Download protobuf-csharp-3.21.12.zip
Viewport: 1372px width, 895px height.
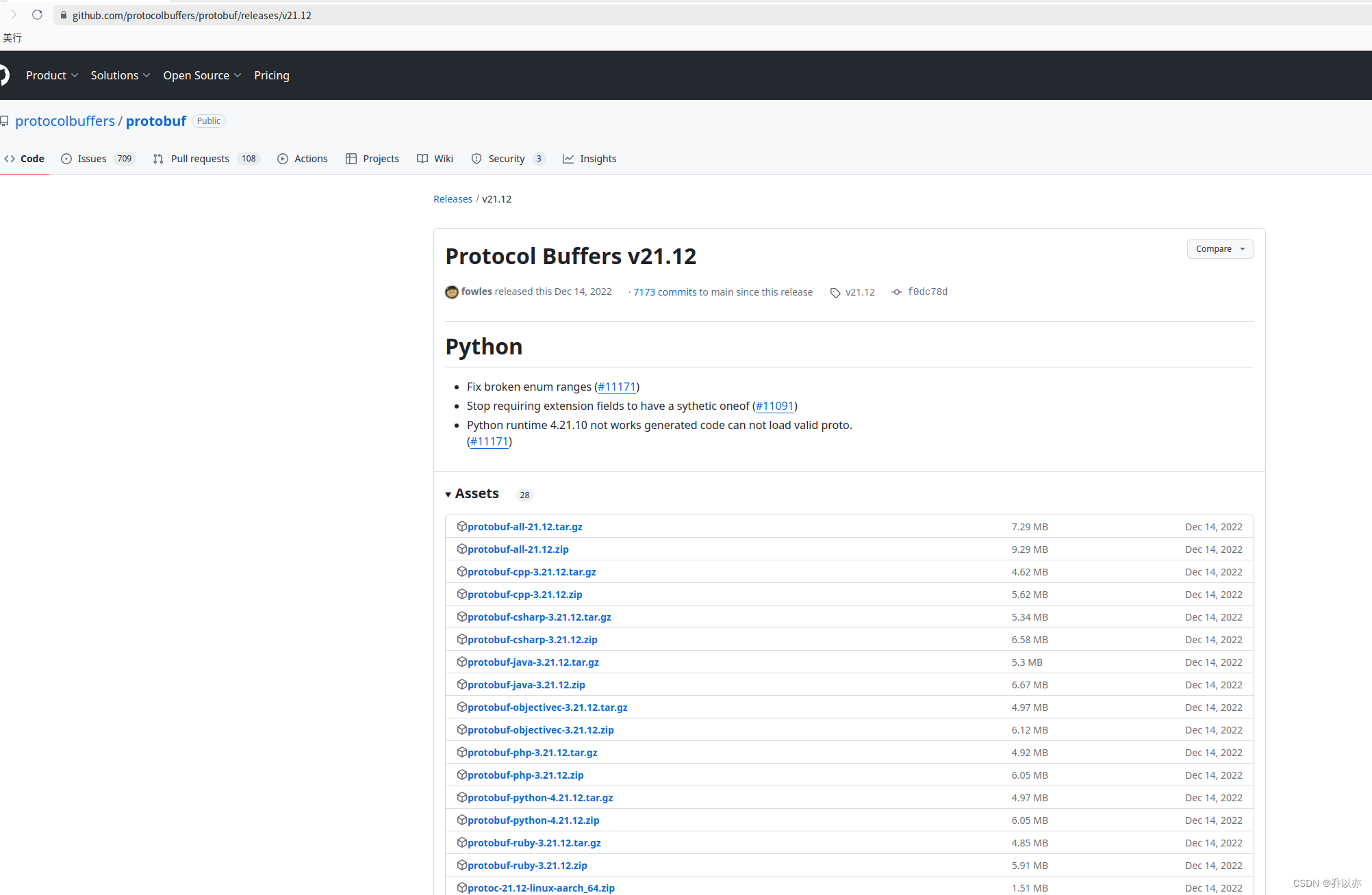pos(533,640)
